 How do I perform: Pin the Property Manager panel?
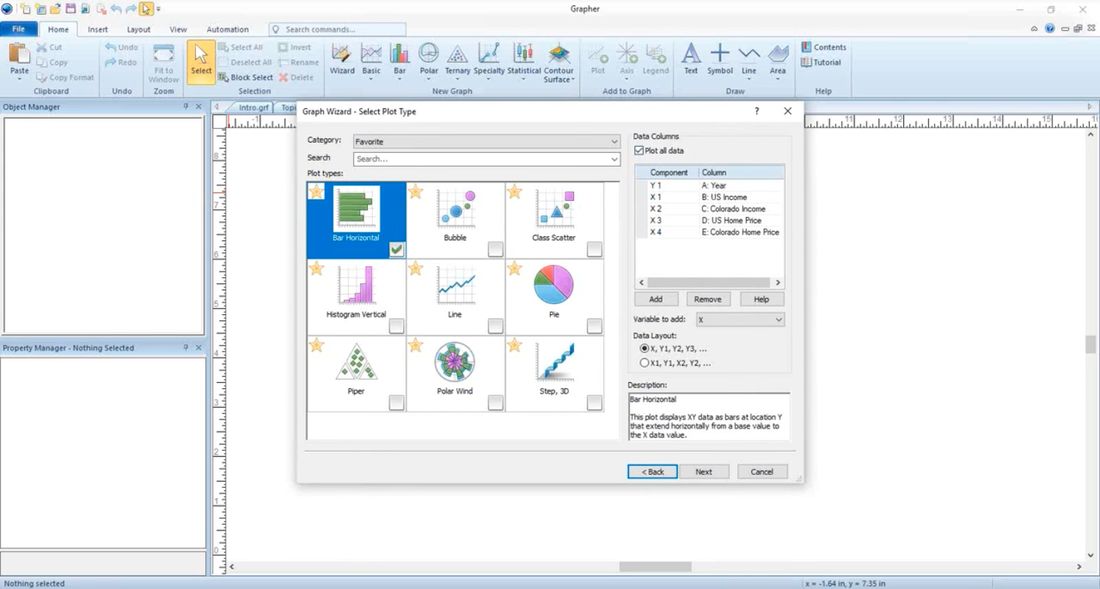186,348
